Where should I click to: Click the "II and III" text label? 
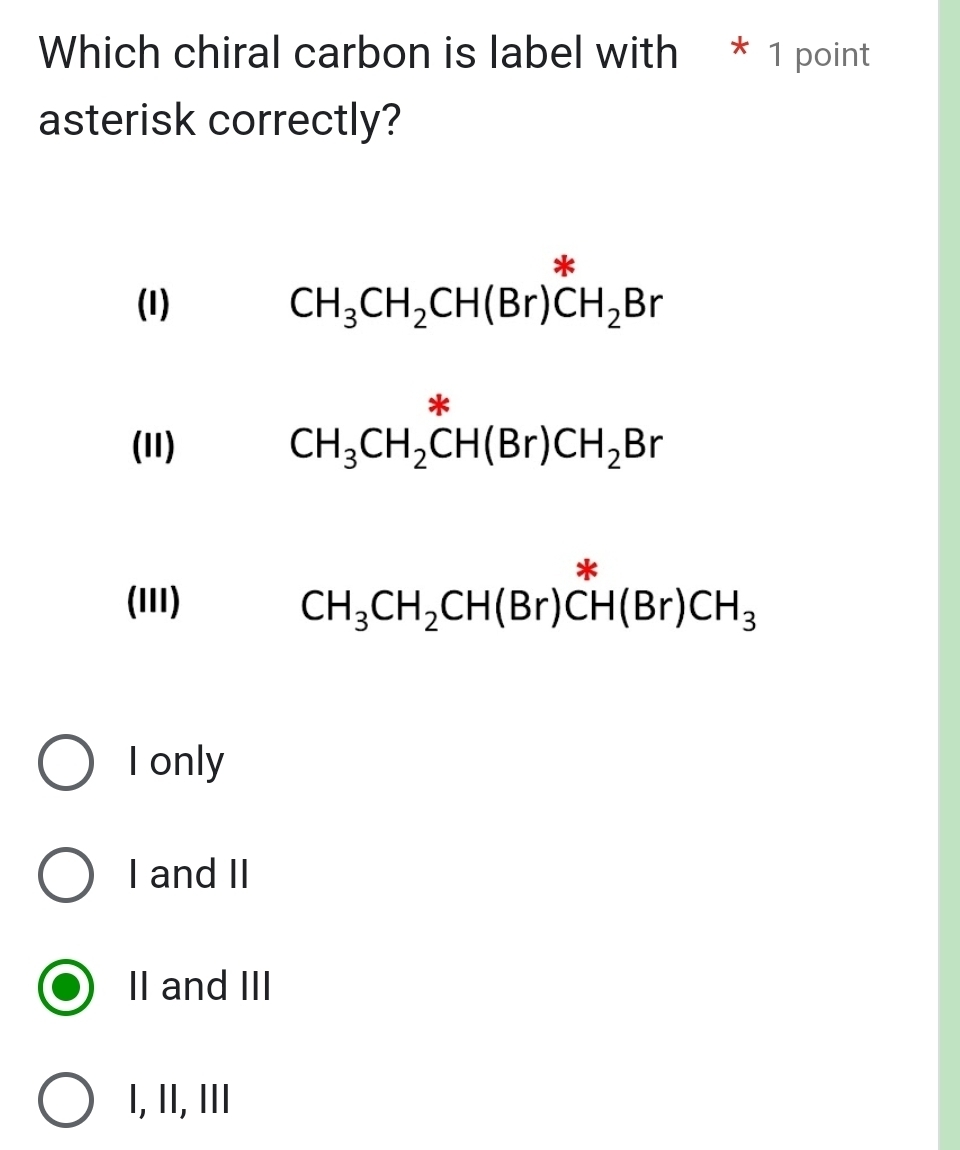tap(200, 988)
